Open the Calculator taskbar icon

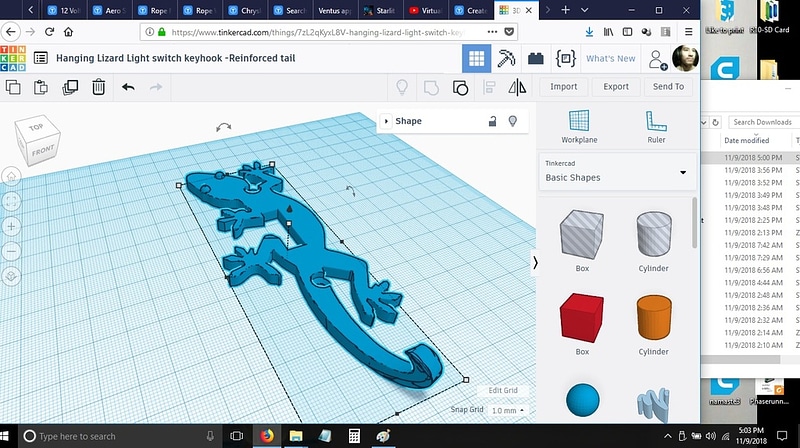pos(354,436)
